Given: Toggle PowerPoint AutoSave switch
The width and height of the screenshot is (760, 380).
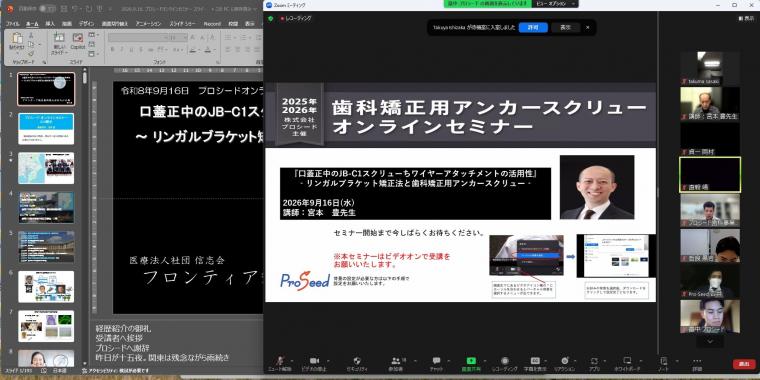Looking at the screenshot, I should 48,8.
